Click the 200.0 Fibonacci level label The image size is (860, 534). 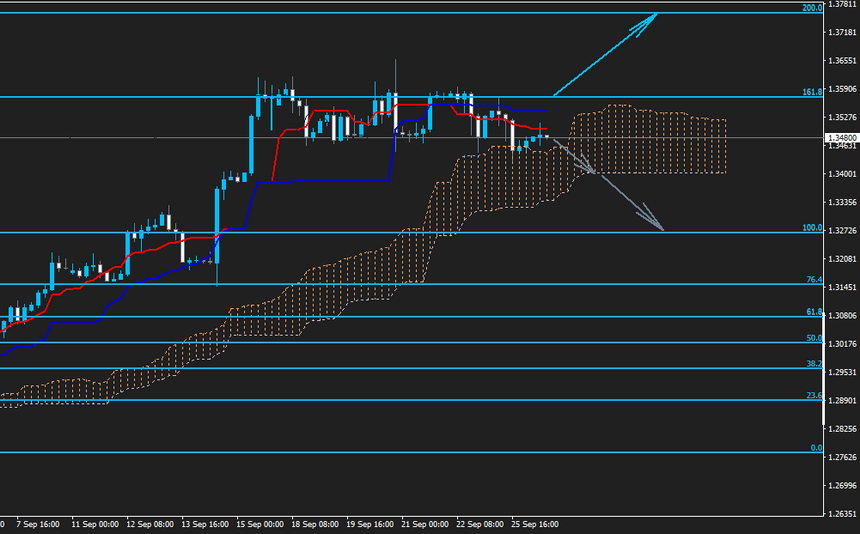[812, 8]
